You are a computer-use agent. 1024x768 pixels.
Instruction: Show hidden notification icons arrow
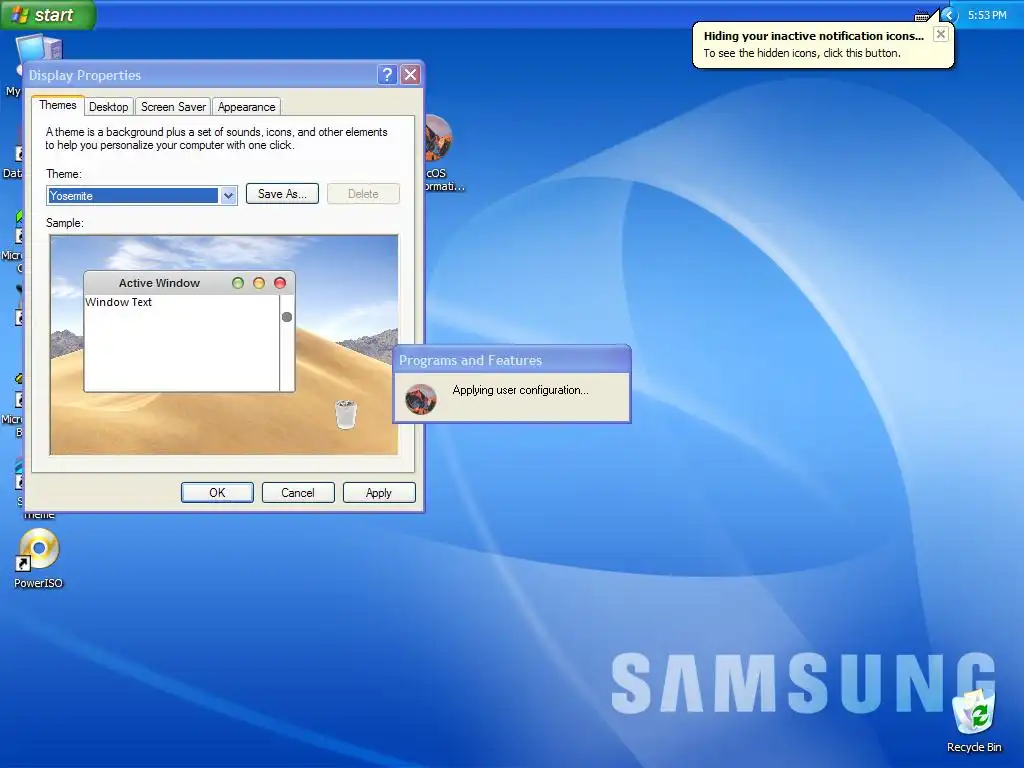(949, 14)
